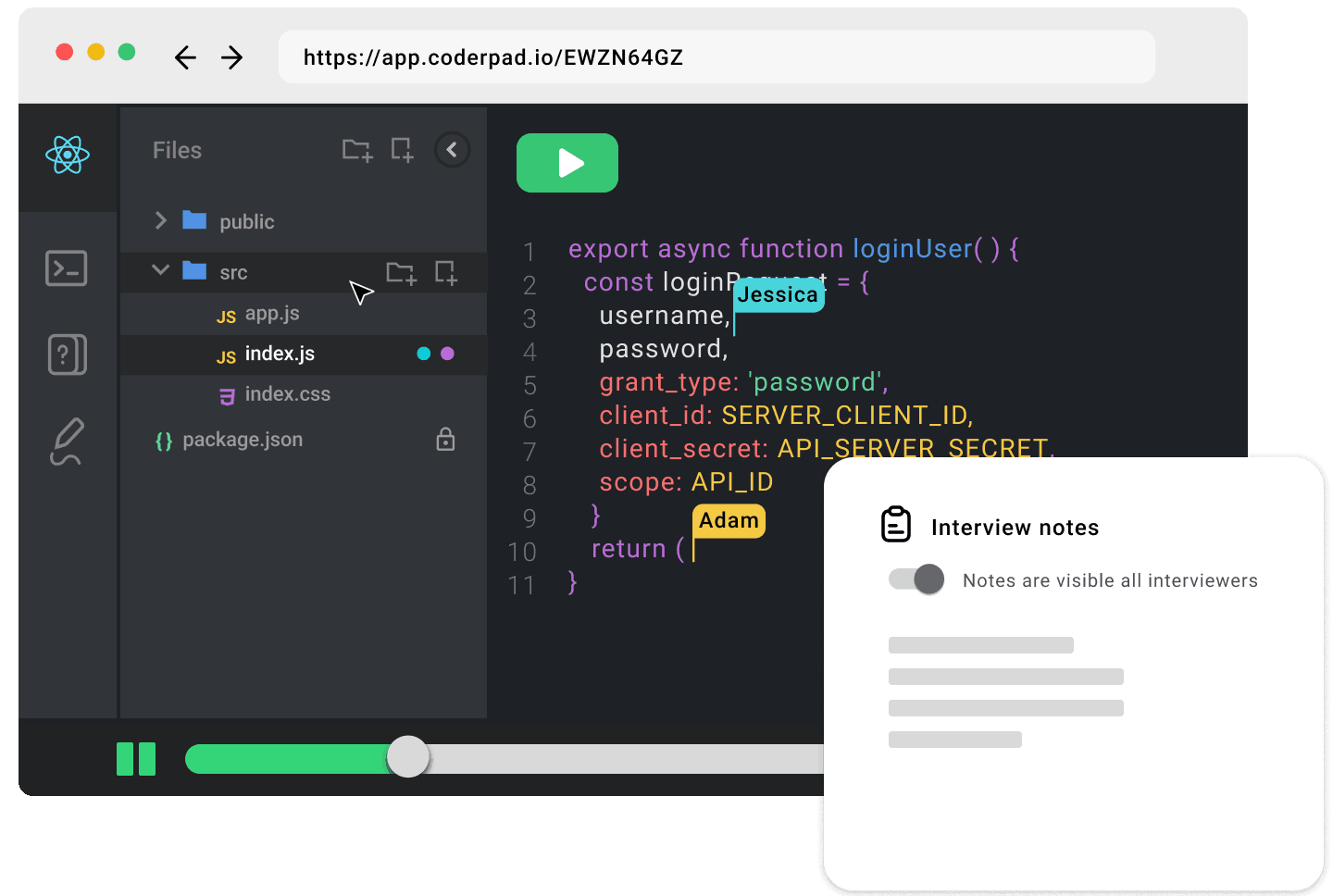Click the React logo icon in sidebar
Viewport: 1333px width, 896px height.
[68, 155]
